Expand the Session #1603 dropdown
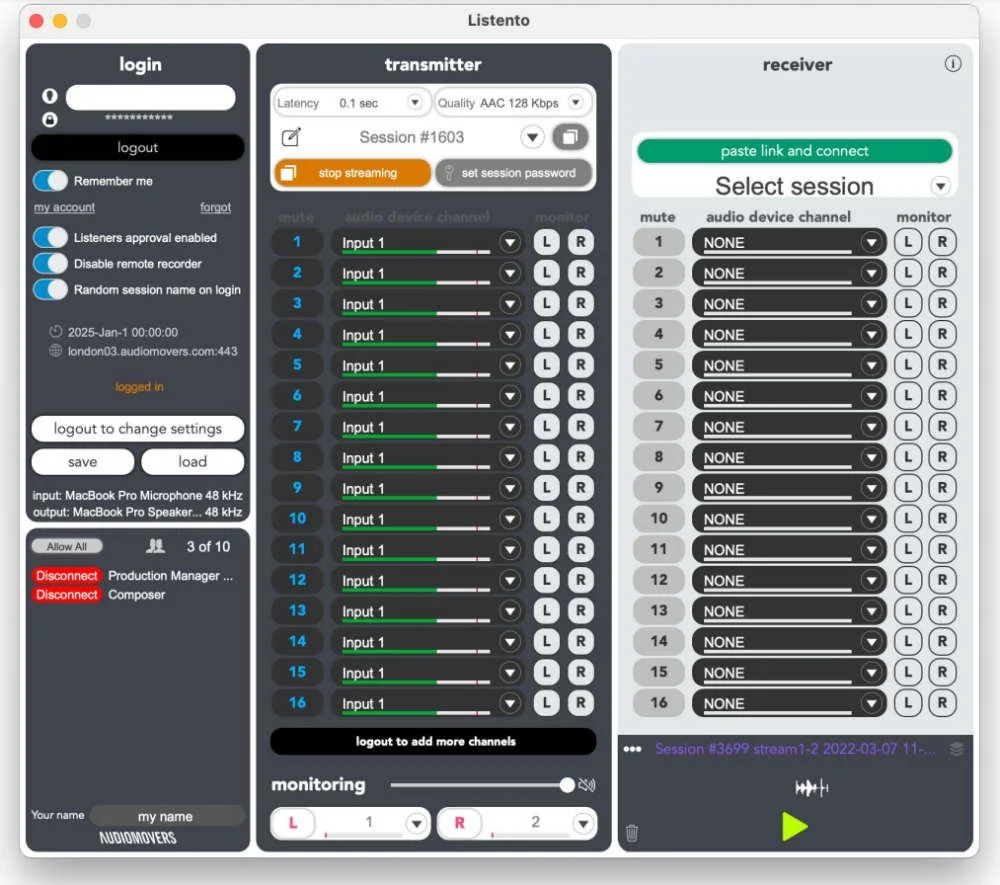Viewport: 1000px width, 885px height. 532,137
